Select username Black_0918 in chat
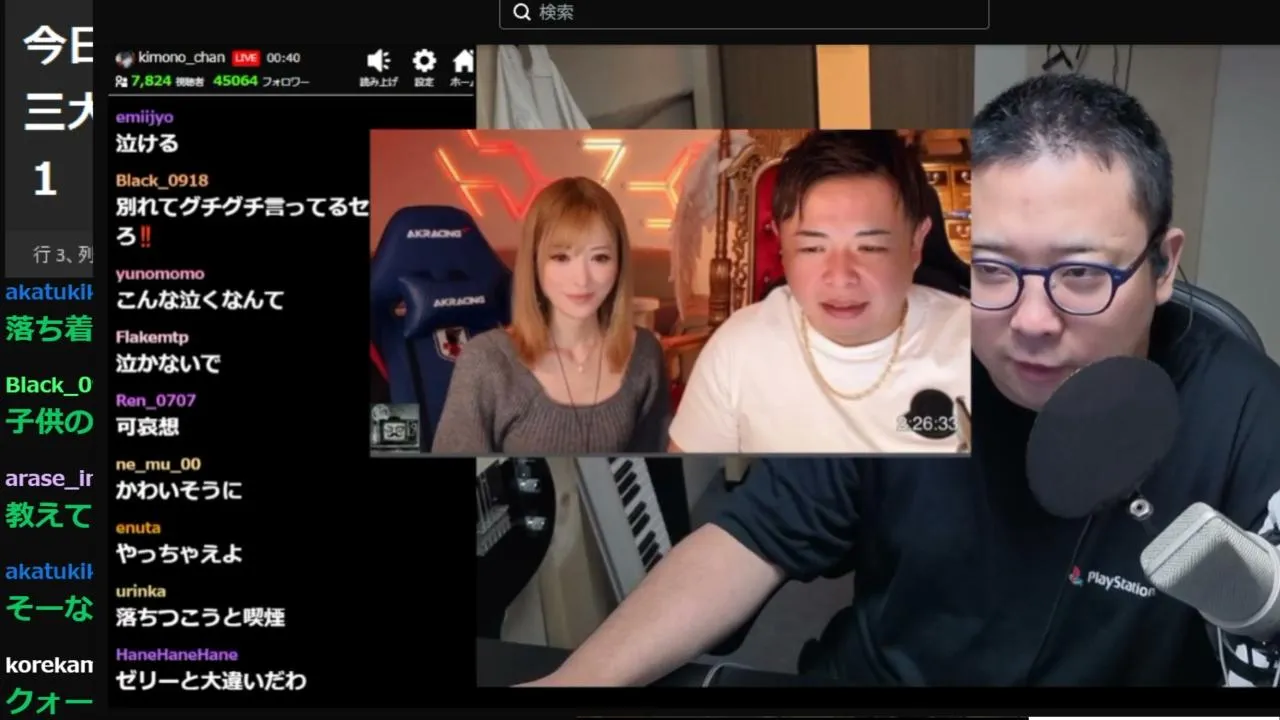This screenshot has height=720, width=1280. 162,180
